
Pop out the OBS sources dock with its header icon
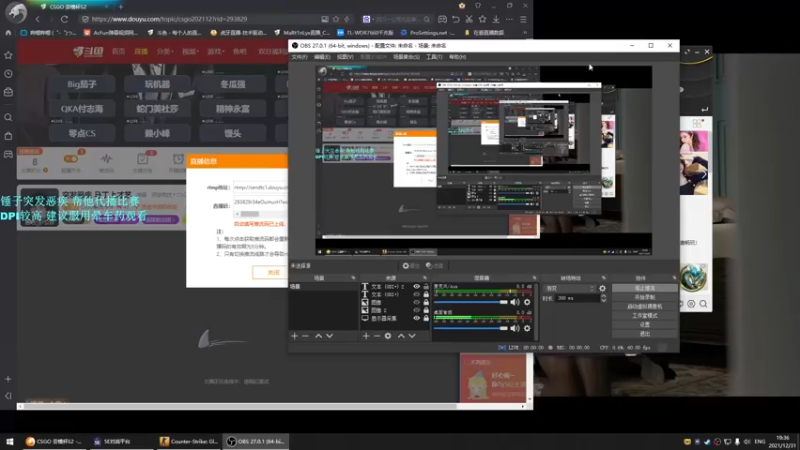(x=425, y=278)
